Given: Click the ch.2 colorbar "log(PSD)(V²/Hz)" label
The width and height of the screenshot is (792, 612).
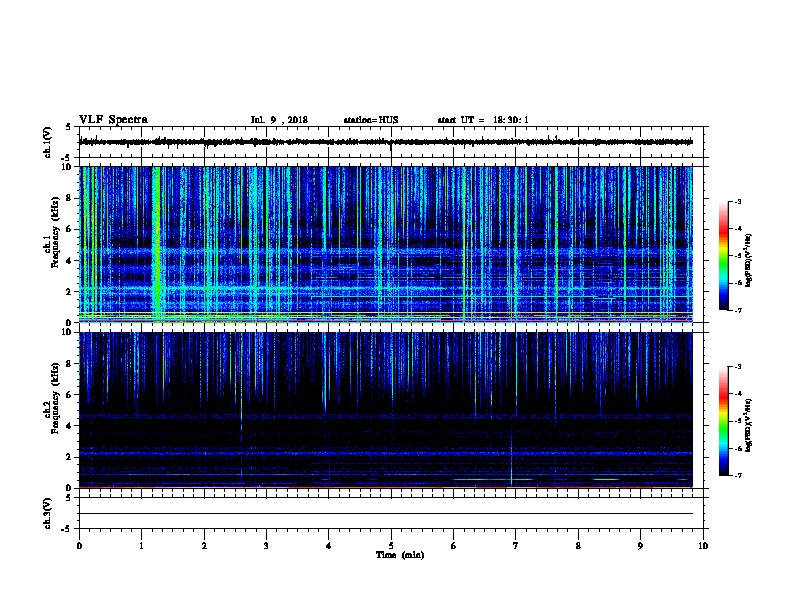Looking at the screenshot, I should pyautogui.click(x=748, y=425).
